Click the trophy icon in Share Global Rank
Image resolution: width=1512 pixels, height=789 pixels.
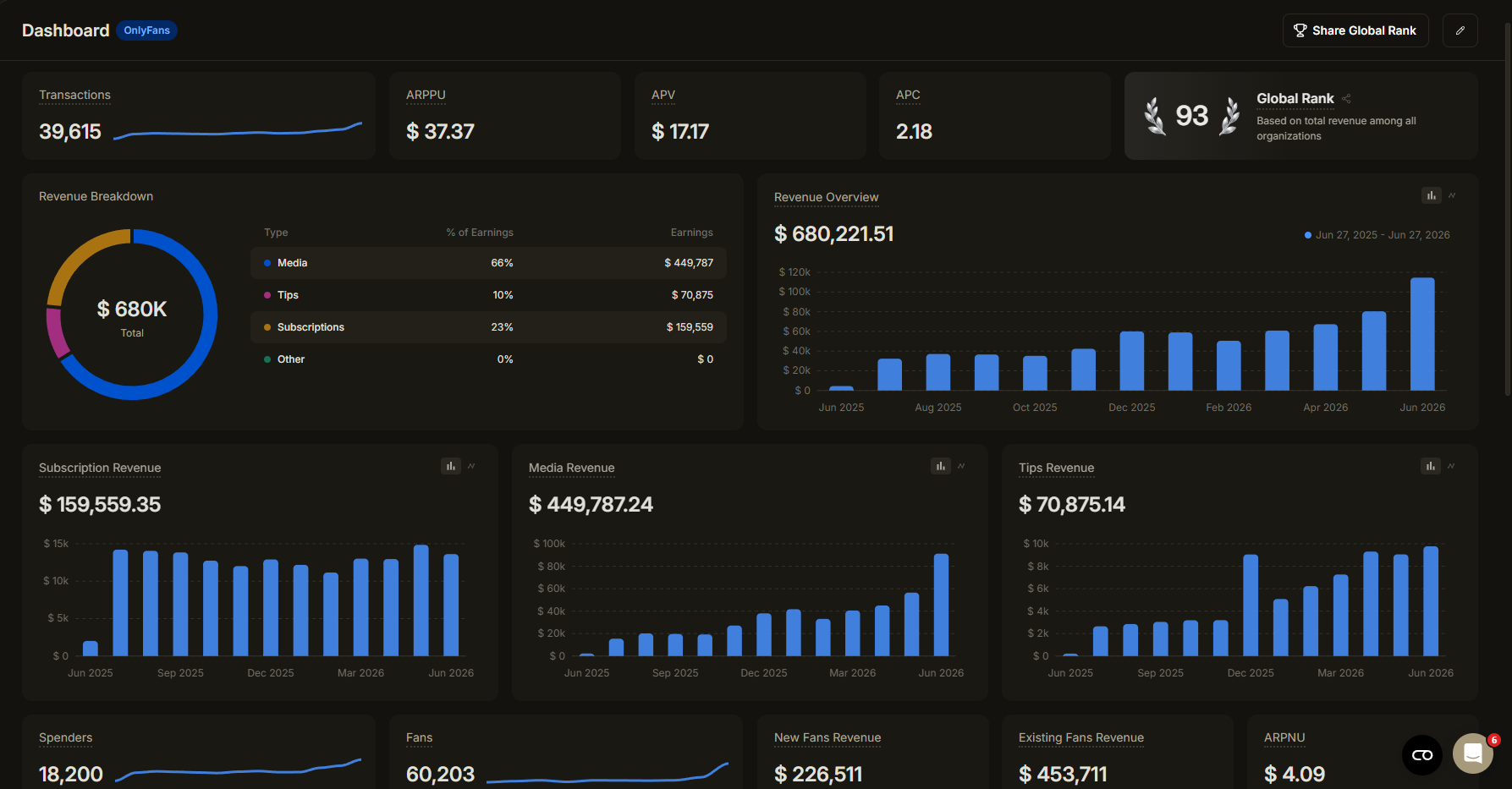coord(1300,30)
